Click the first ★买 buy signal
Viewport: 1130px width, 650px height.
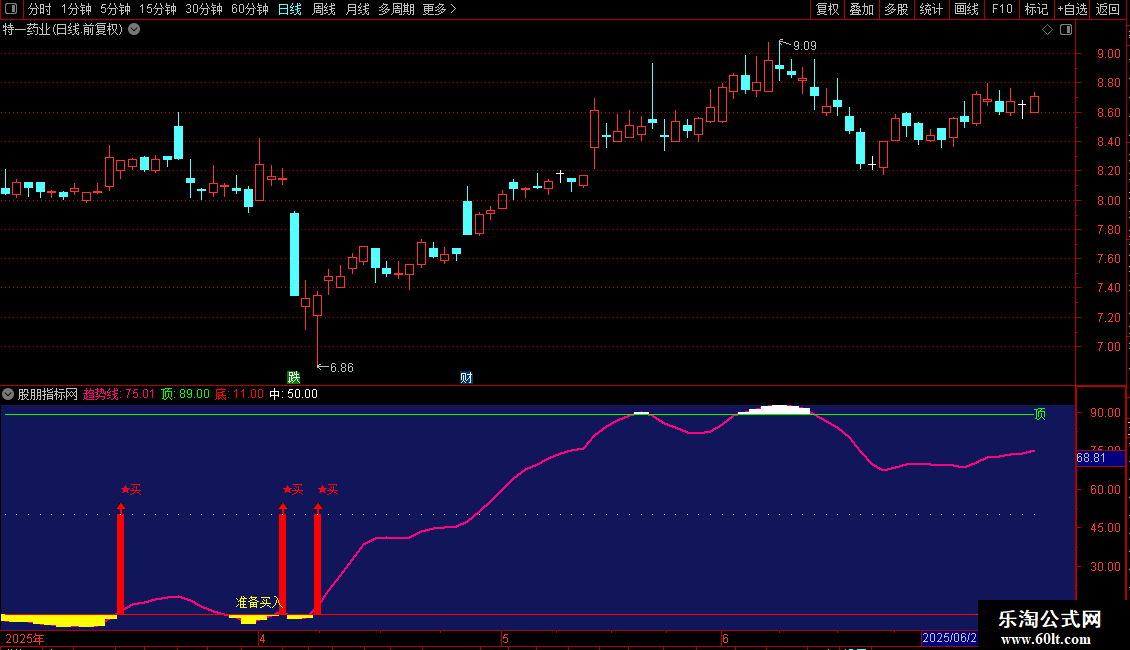(131, 489)
